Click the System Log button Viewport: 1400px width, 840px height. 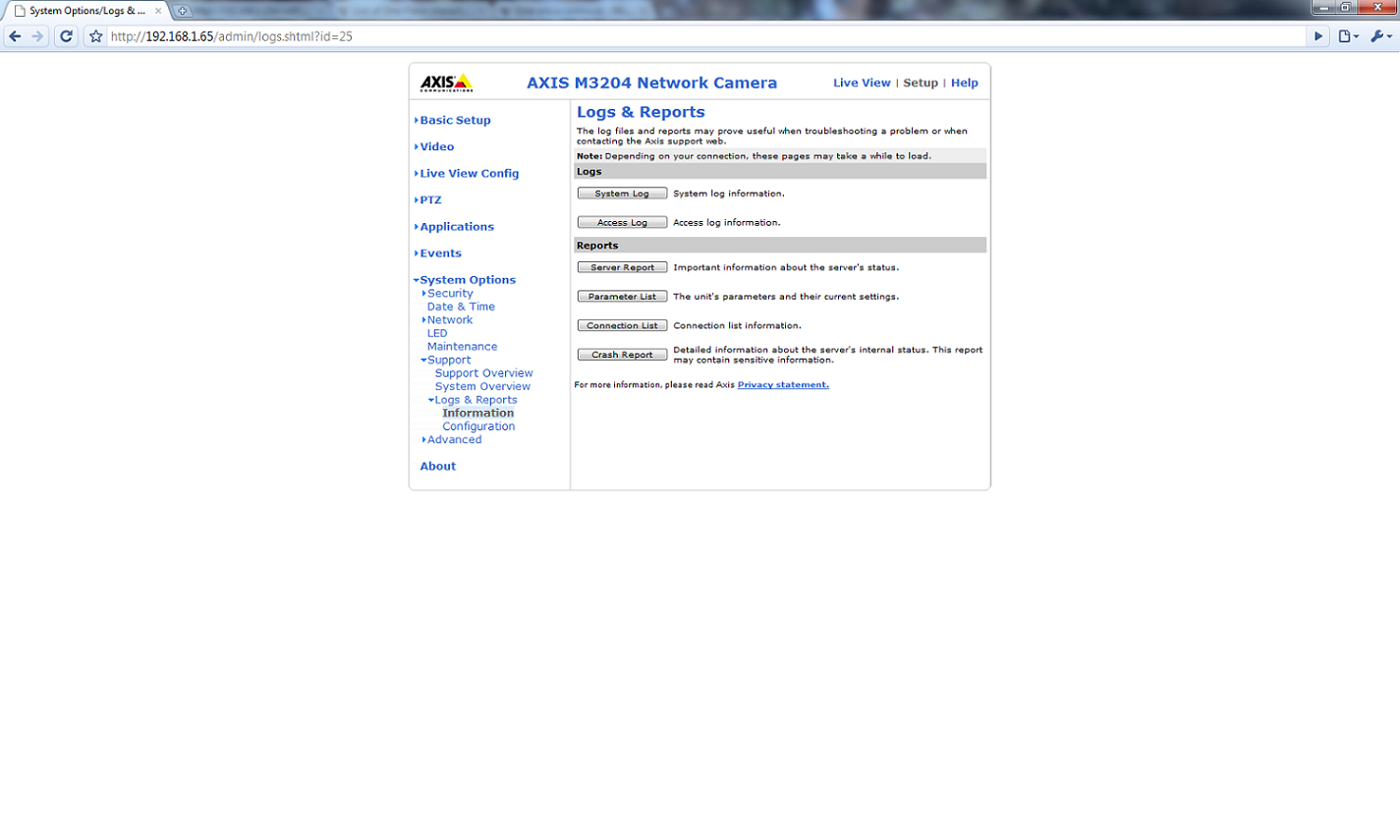621,193
